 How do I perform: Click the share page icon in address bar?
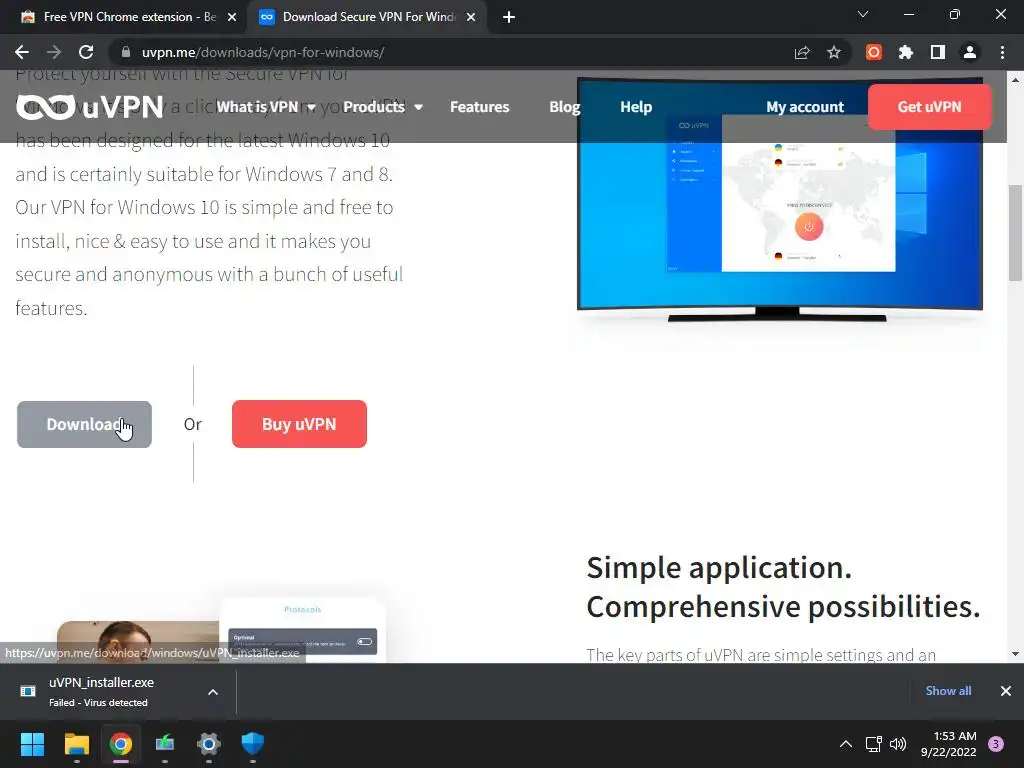coord(802,52)
